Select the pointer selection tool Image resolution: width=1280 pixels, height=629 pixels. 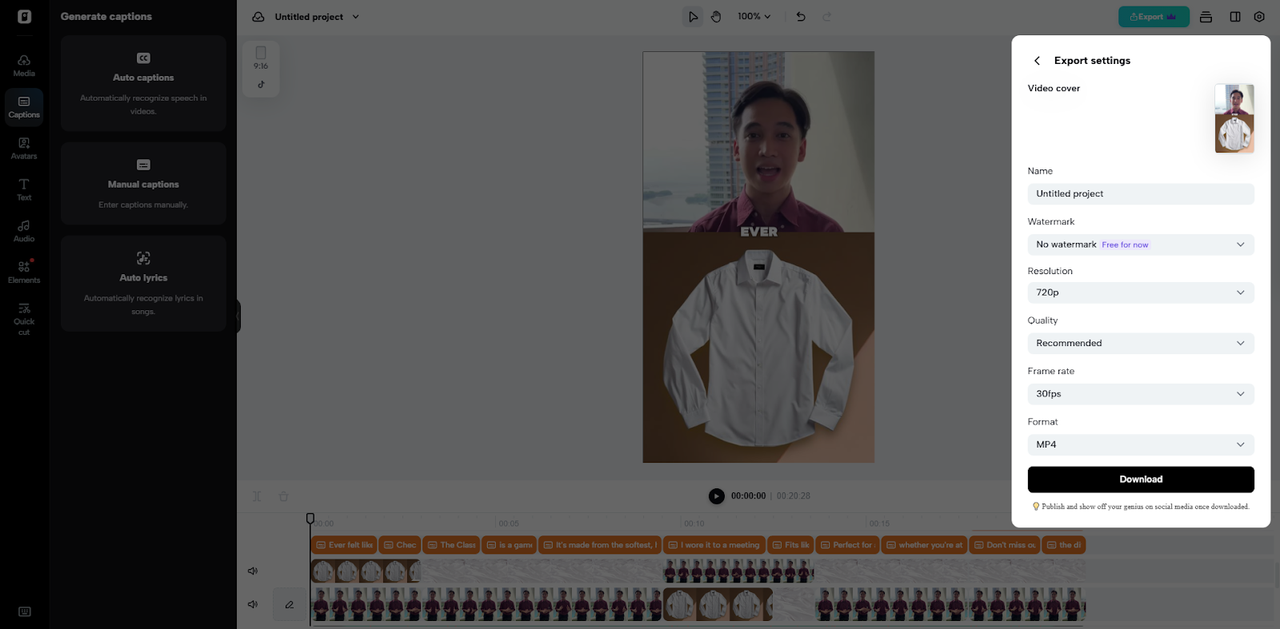click(693, 17)
